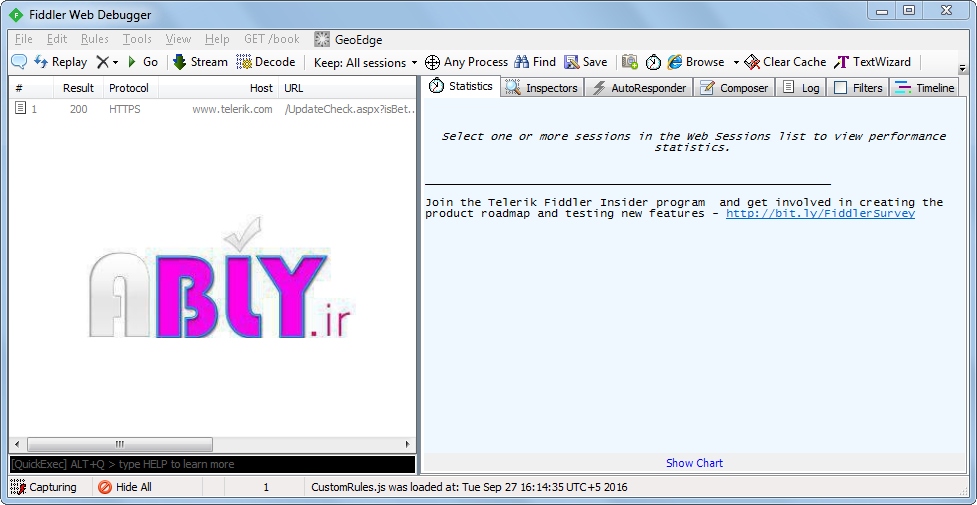The width and height of the screenshot is (977, 505).
Task: Click /UpdateCheck.aspx URL cell
Action: coord(350,109)
